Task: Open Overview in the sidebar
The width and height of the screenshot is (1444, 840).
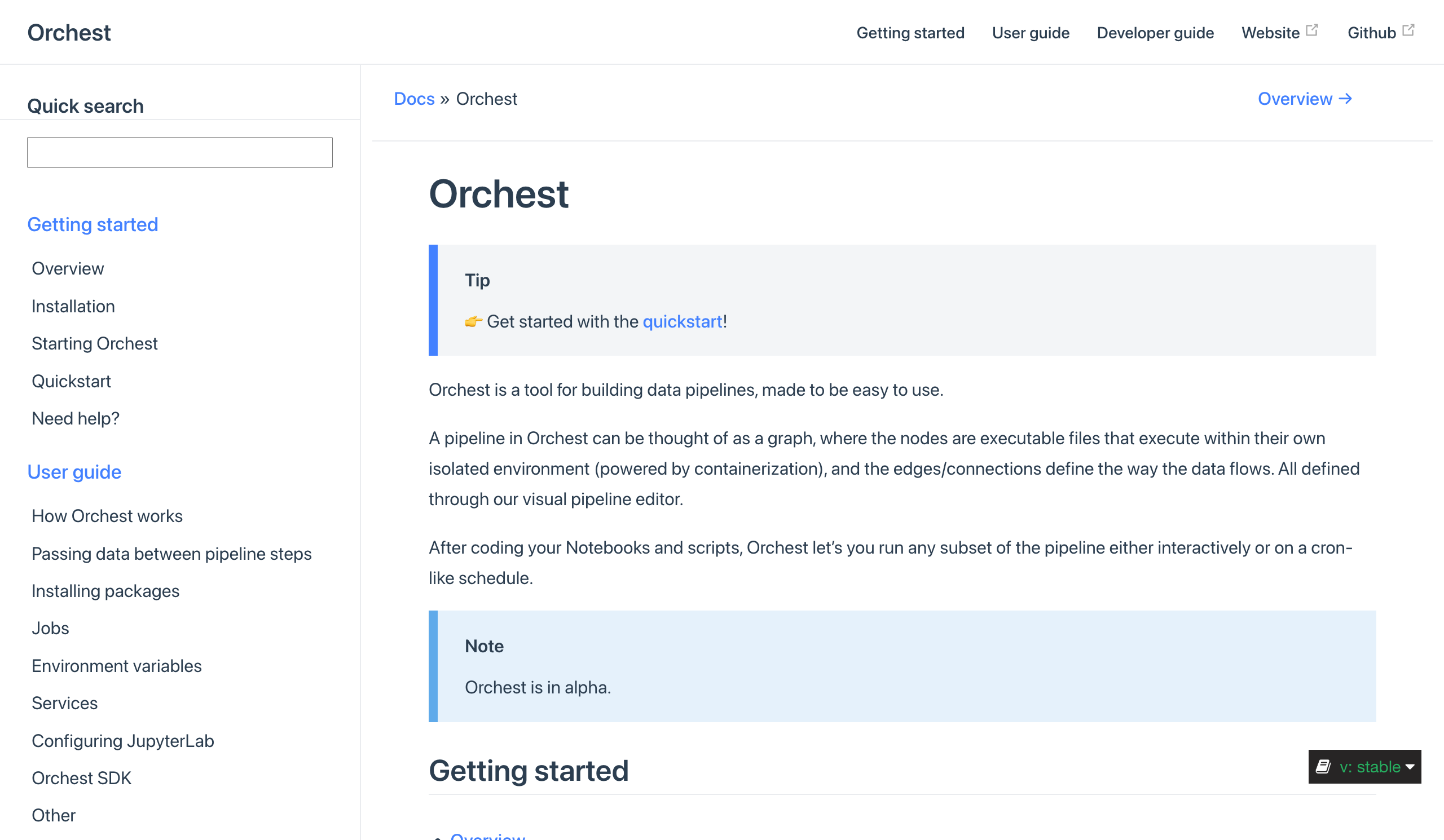Action: coord(68,268)
